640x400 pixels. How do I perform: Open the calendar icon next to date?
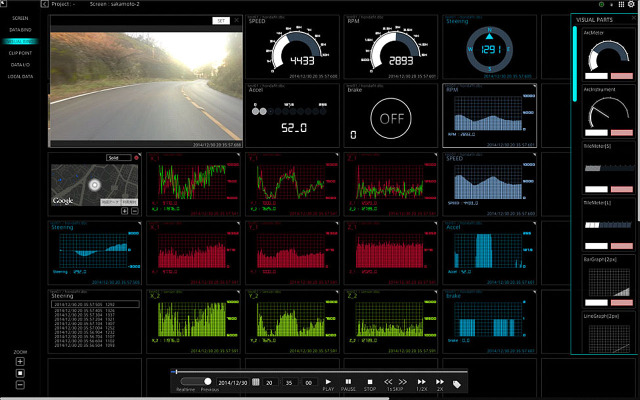pos(256,382)
